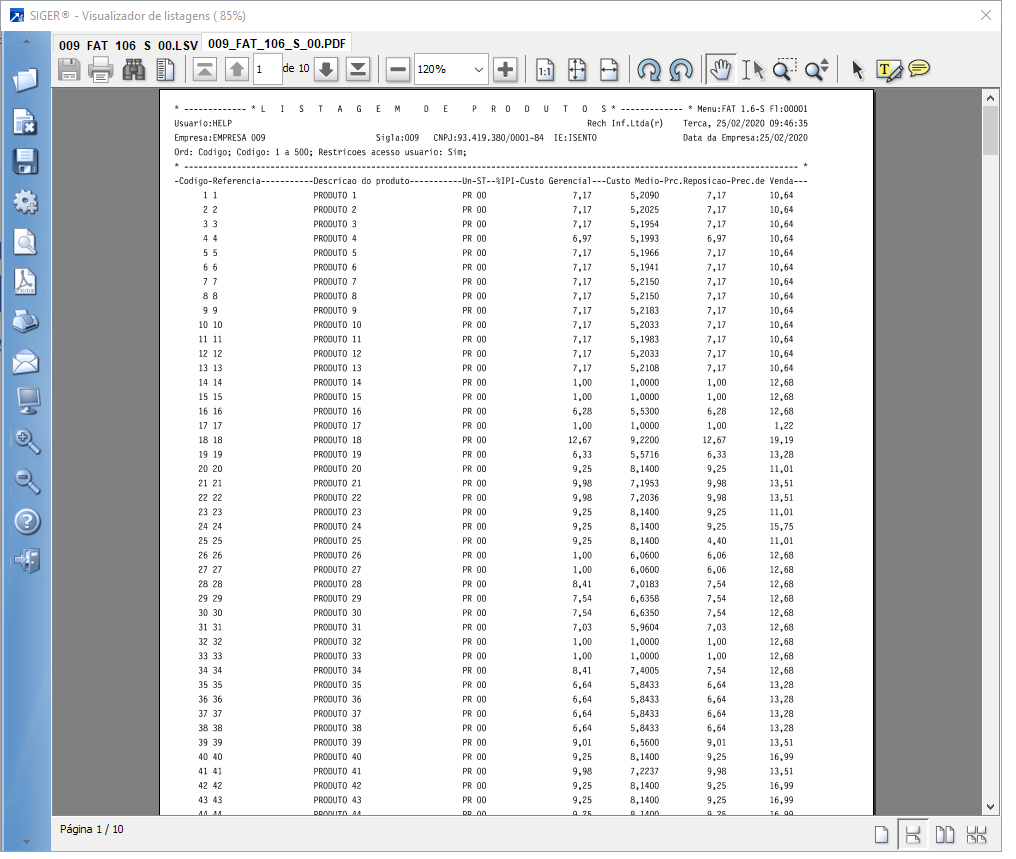Toggle two-page facing view
This screenshot has height=859, width=1016.
tap(944, 836)
